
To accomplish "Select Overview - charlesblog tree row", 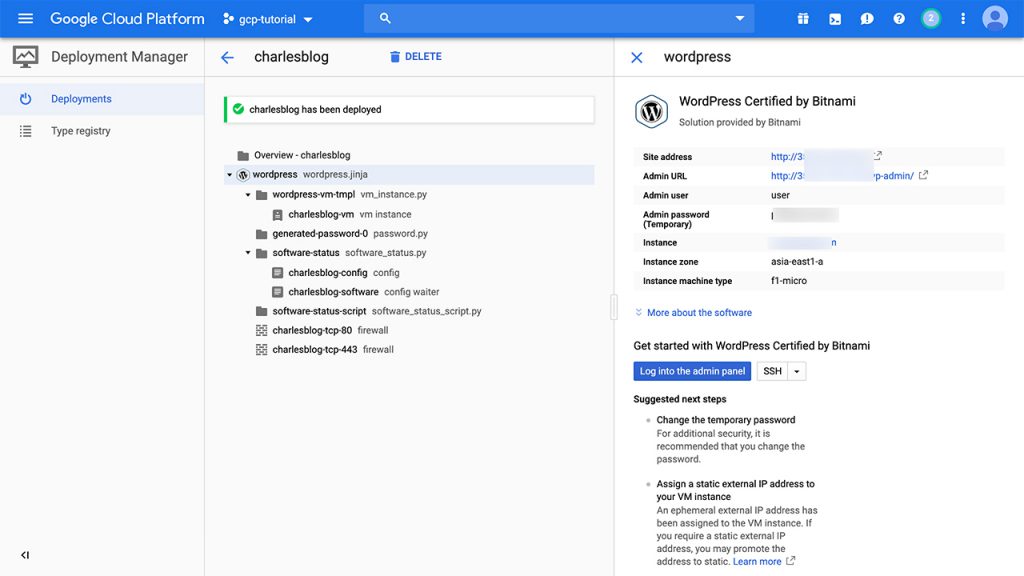I will [409, 155].
